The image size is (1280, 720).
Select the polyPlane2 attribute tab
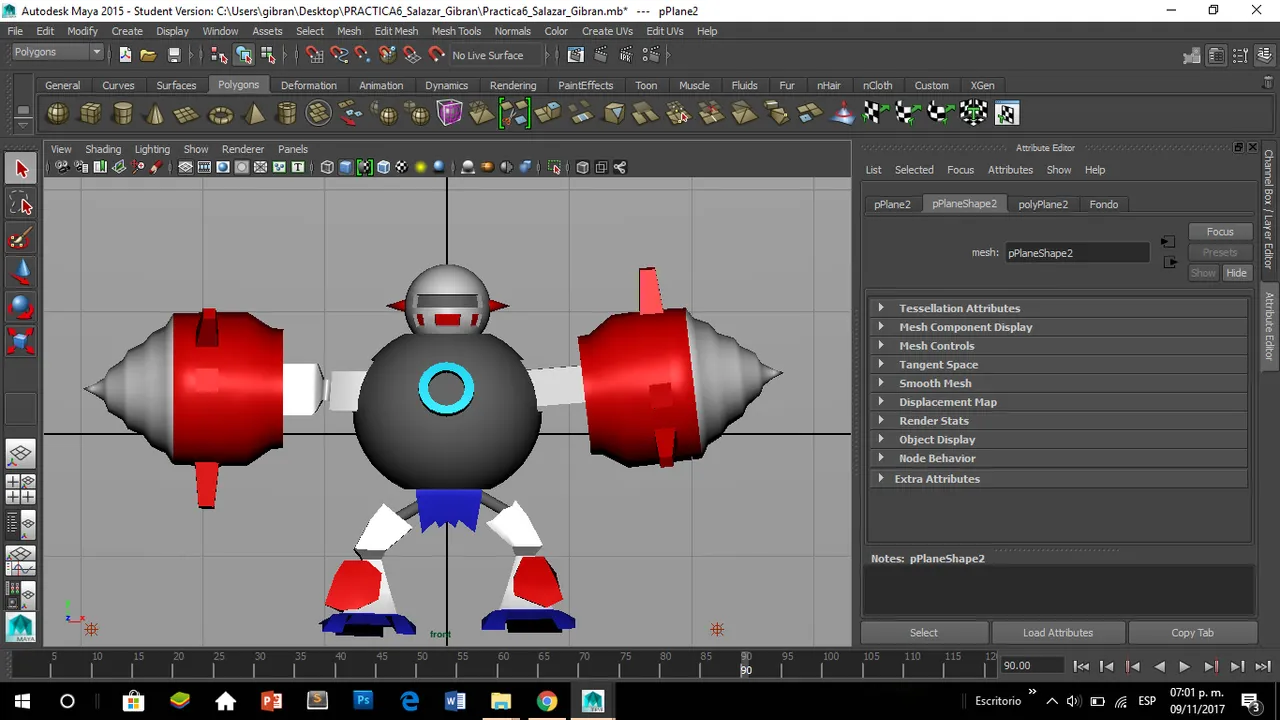click(1043, 204)
